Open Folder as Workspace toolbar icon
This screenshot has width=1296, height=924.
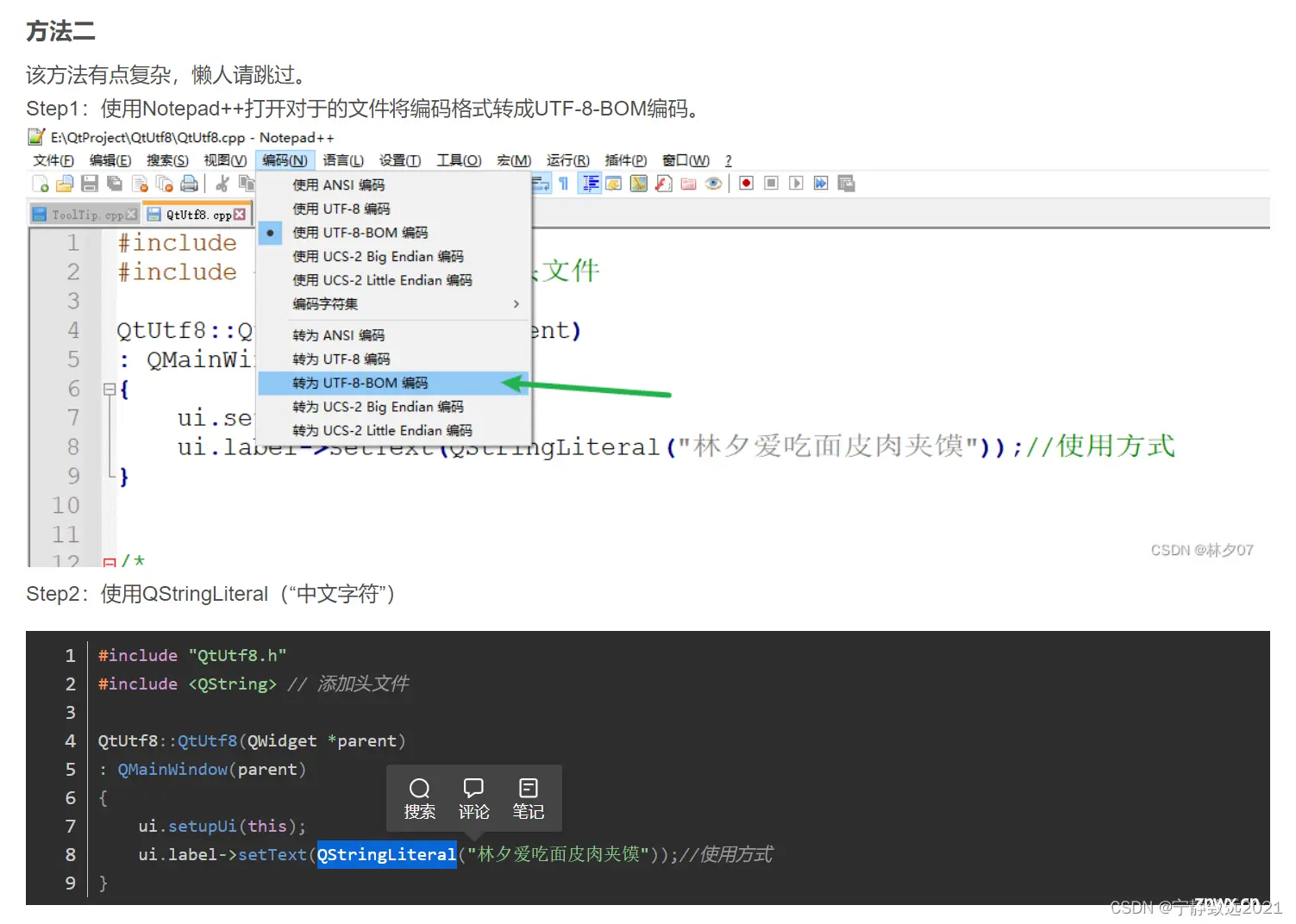click(689, 184)
